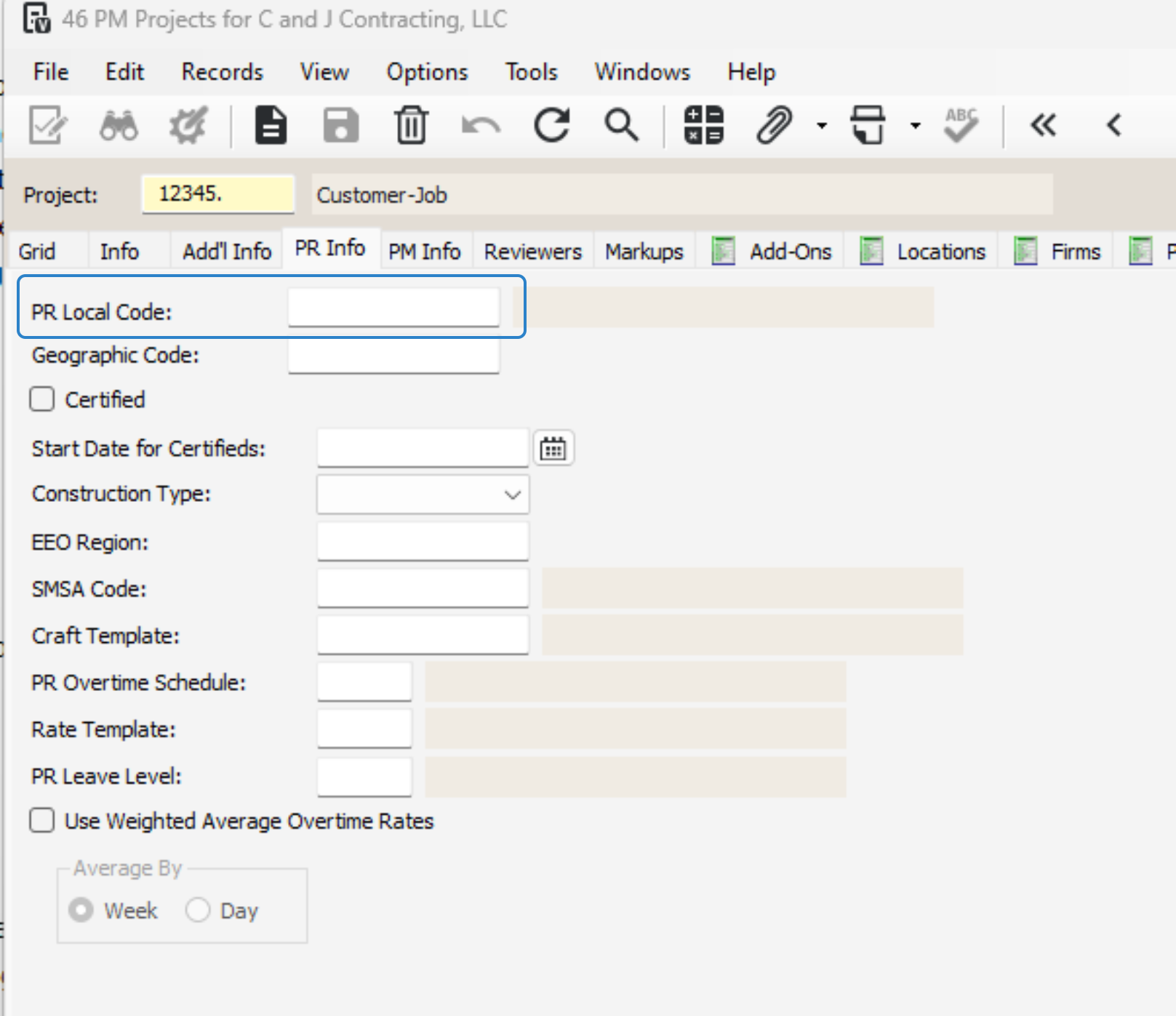The width and height of the screenshot is (1176, 1016).
Task: Open the Locations tab
Action: pyautogui.click(x=922, y=251)
